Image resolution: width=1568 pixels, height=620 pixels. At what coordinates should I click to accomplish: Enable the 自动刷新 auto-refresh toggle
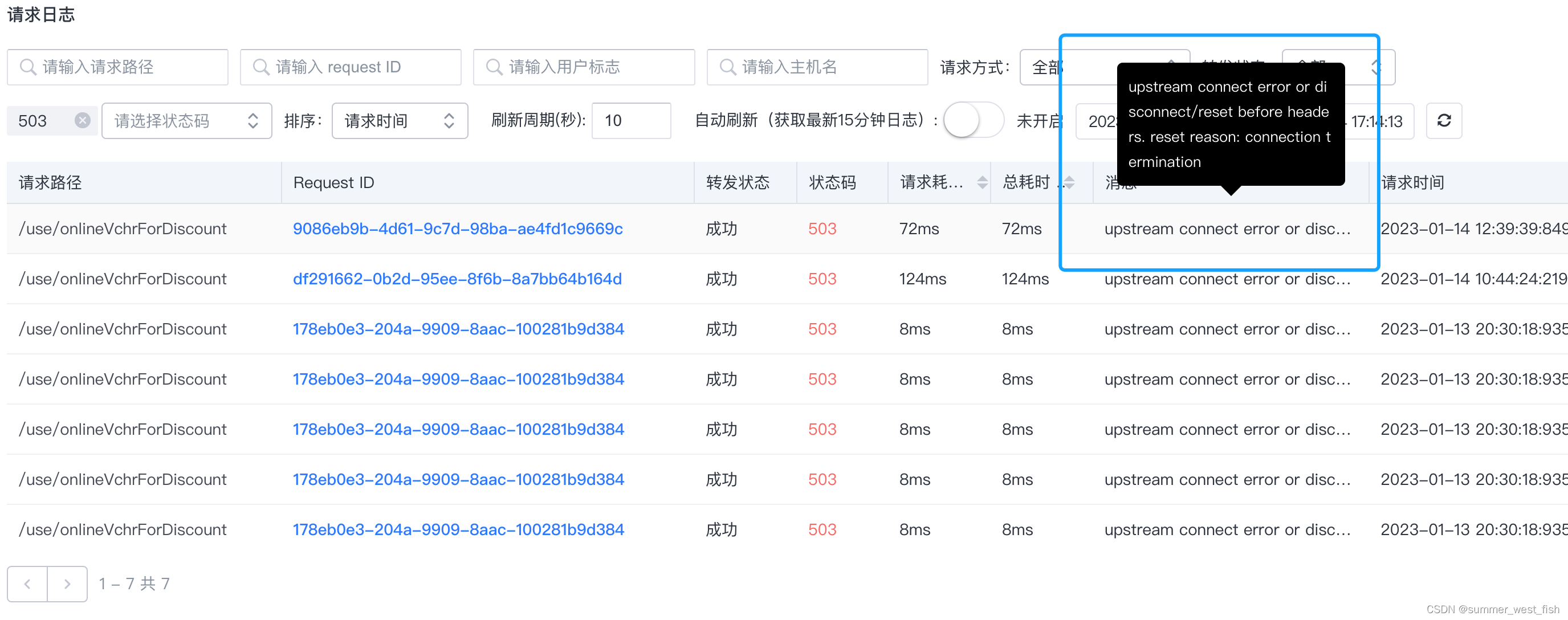(x=972, y=120)
